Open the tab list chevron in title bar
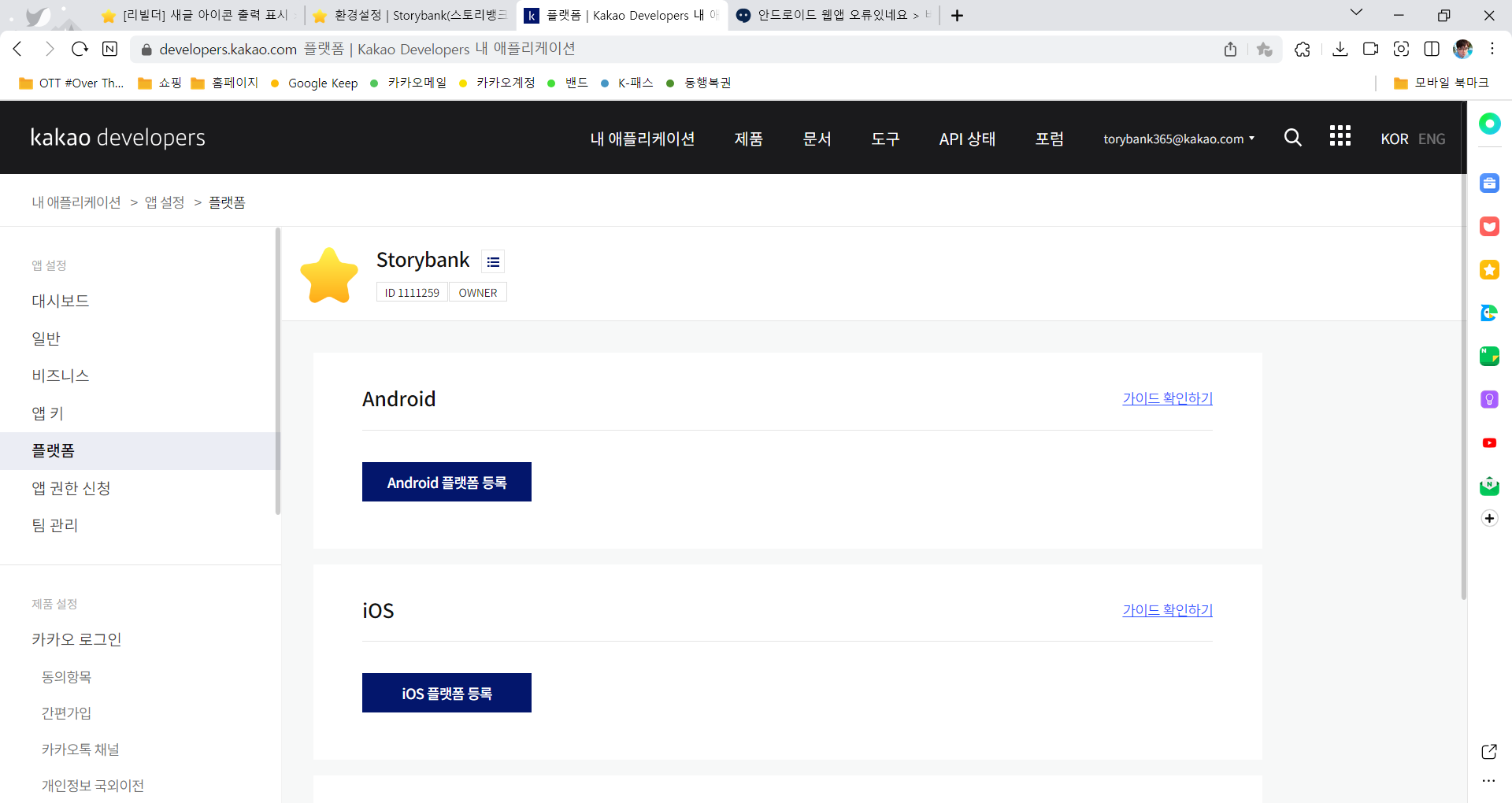Image resolution: width=1512 pixels, height=803 pixels. [1356, 13]
